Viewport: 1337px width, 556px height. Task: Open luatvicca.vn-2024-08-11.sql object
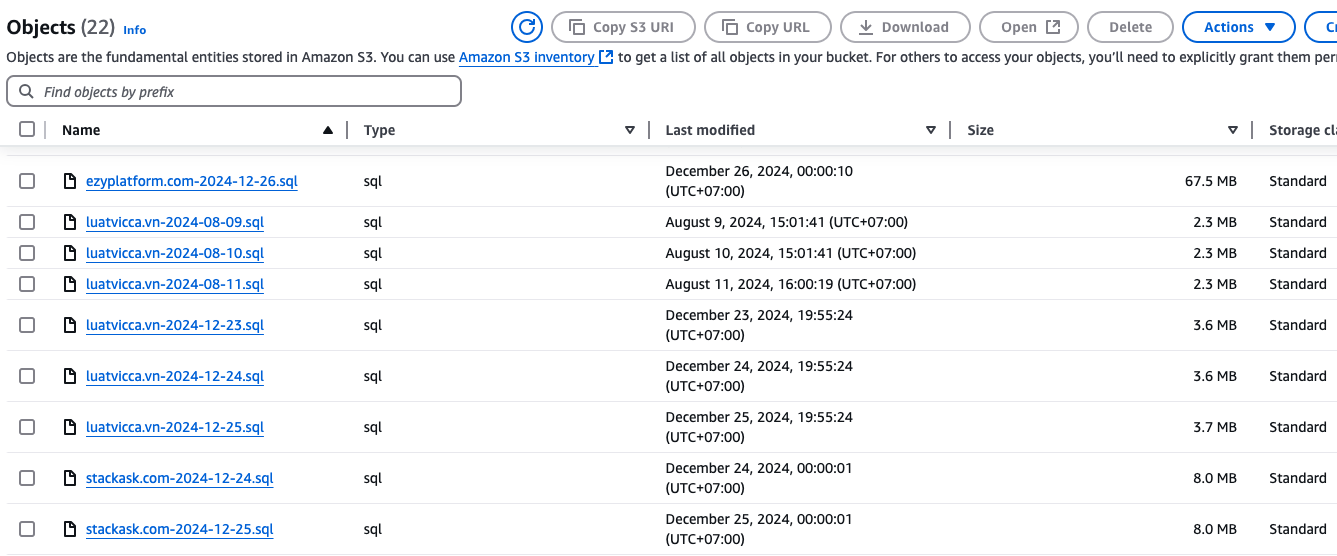click(x=175, y=284)
